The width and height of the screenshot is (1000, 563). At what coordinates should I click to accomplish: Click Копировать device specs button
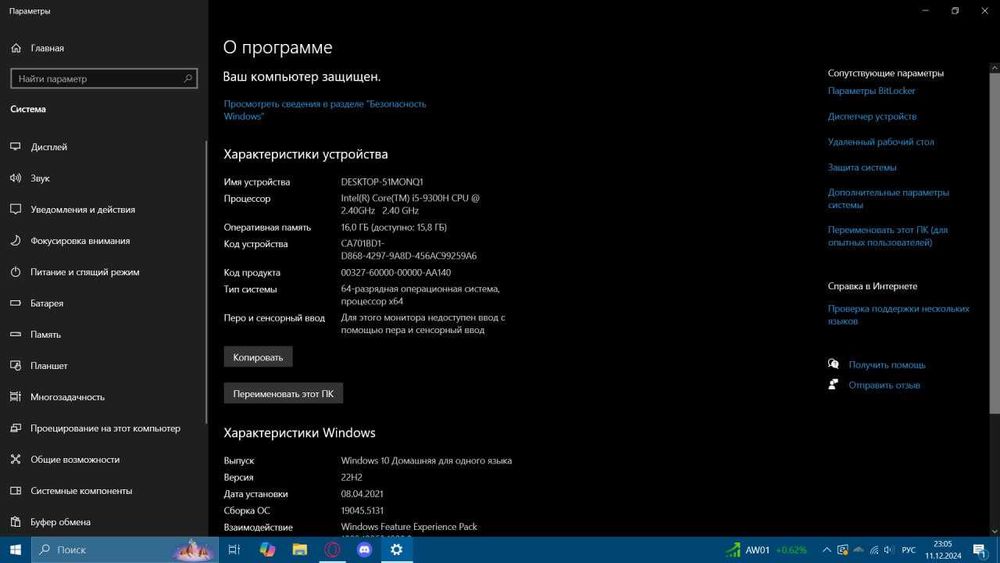point(258,357)
